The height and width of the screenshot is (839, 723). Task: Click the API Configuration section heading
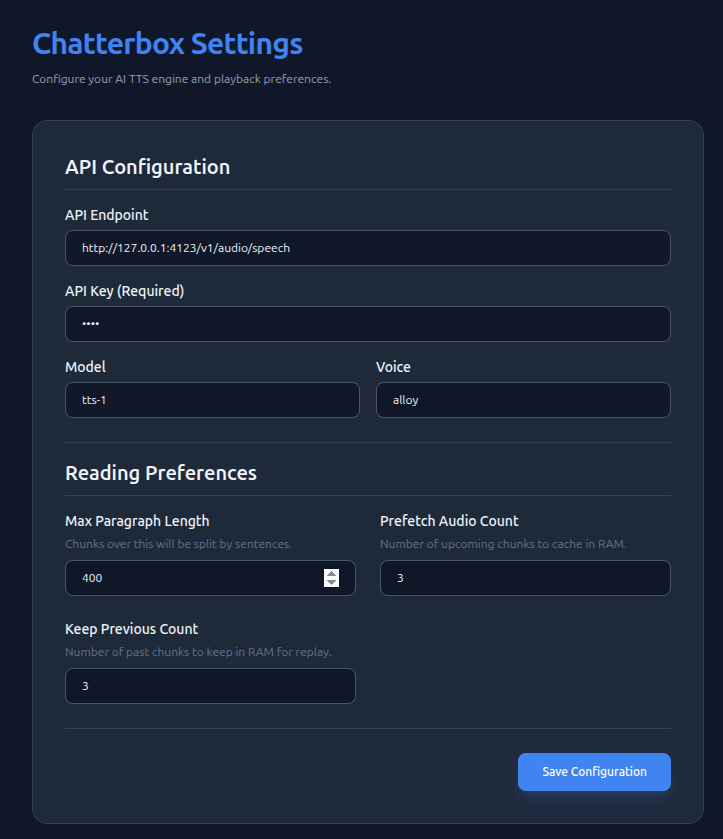coord(147,167)
